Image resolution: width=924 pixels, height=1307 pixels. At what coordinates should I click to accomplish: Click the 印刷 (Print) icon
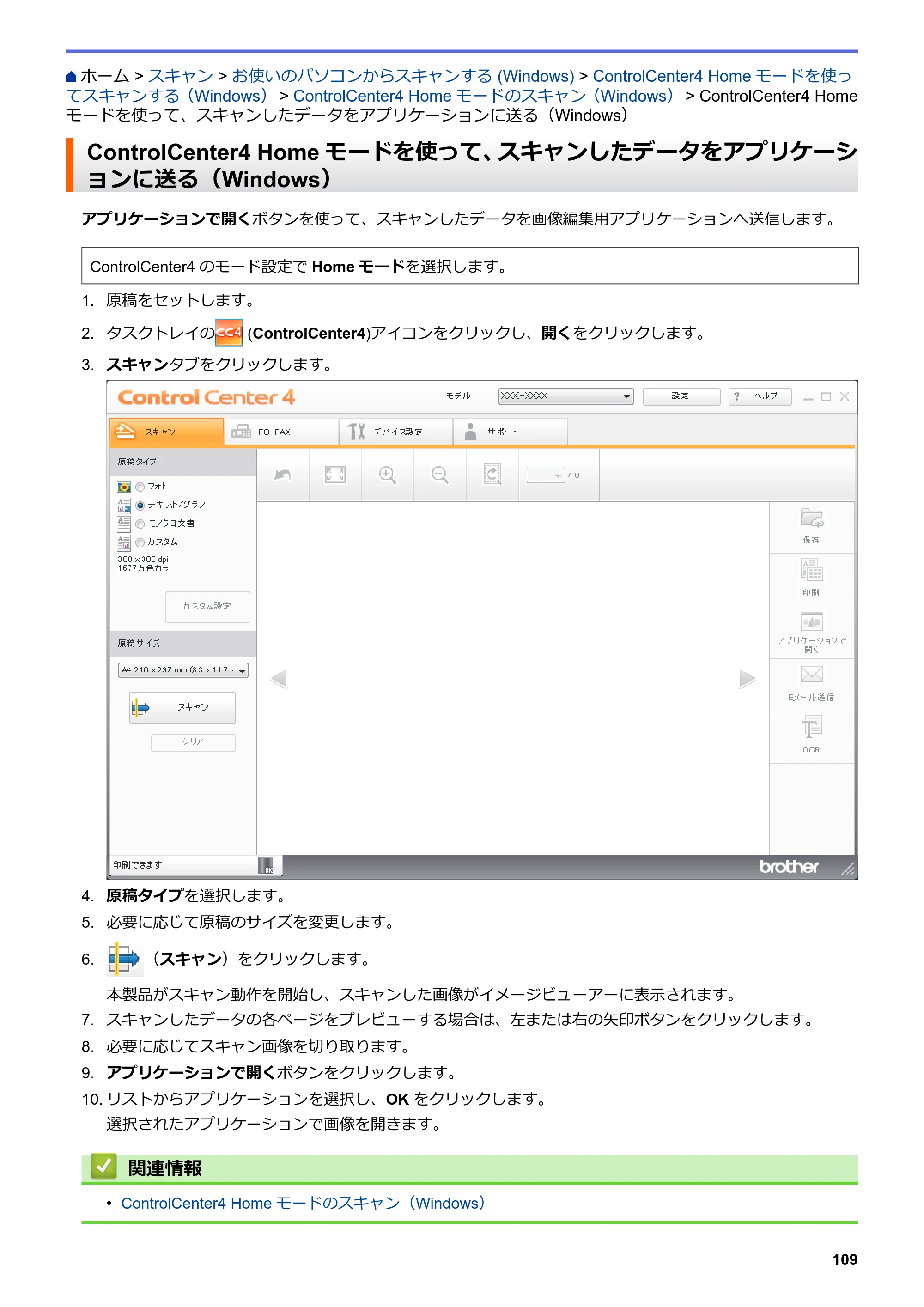(x=811, y=570)
